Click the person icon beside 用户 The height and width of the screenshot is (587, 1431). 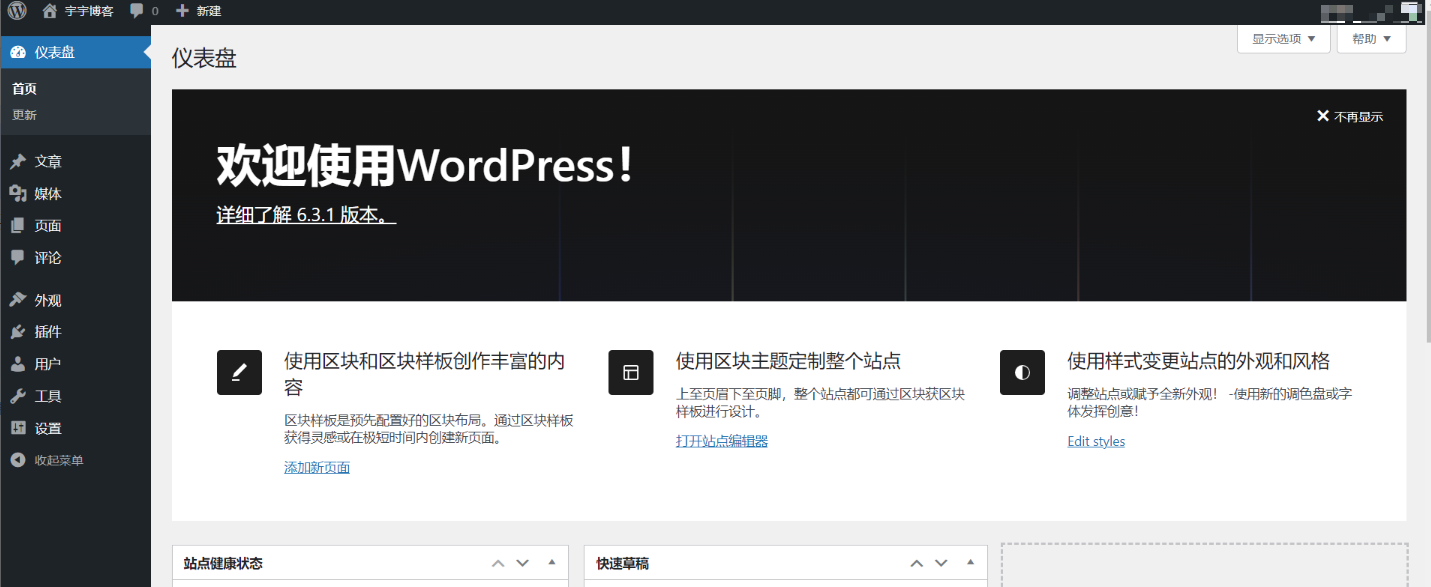click(18, 364)
